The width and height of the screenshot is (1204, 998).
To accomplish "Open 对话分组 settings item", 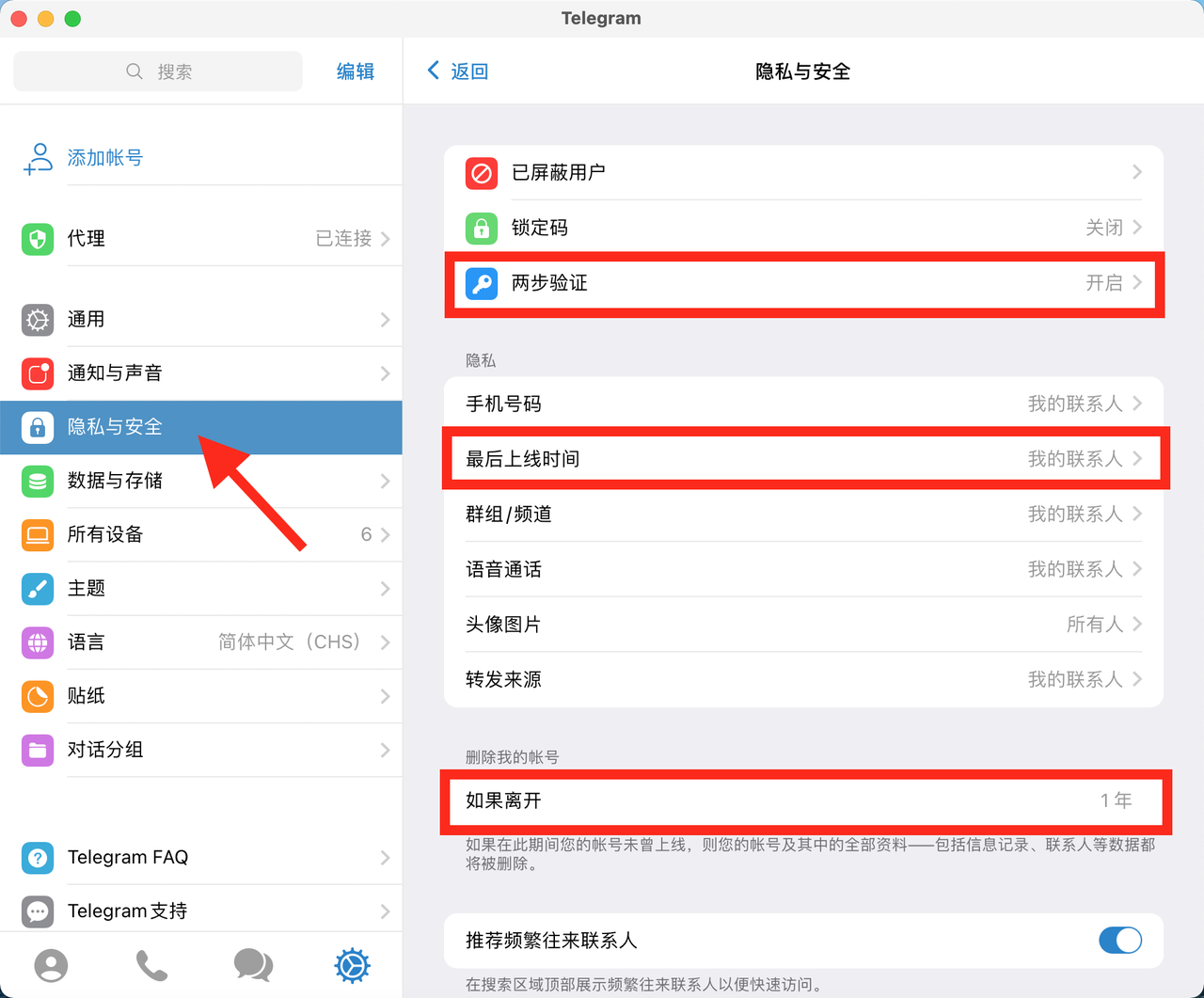I will pos(201,750).
